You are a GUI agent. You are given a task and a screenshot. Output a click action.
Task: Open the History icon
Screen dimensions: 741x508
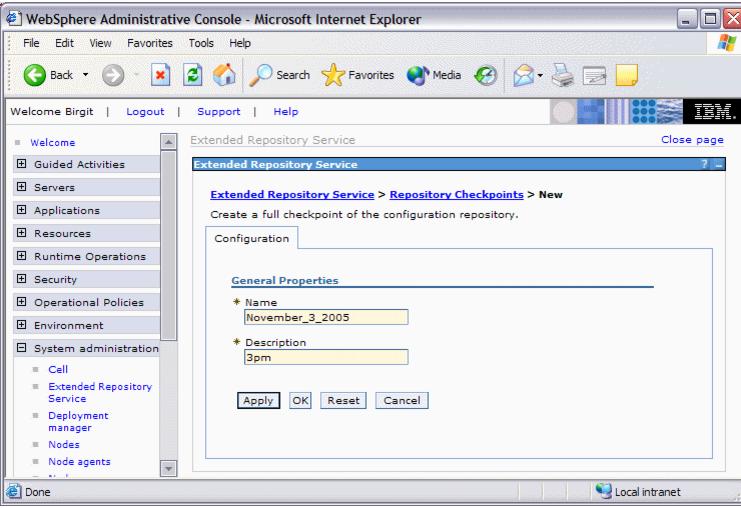pyautogui.click(x=486, y=75)
